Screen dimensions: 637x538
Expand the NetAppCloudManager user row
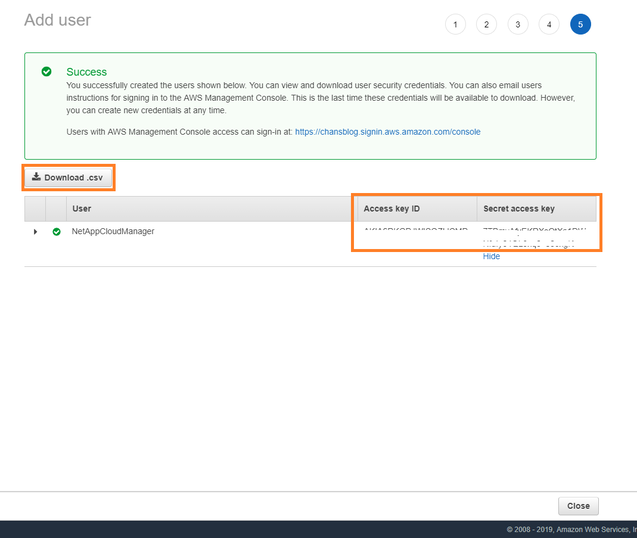36,231
